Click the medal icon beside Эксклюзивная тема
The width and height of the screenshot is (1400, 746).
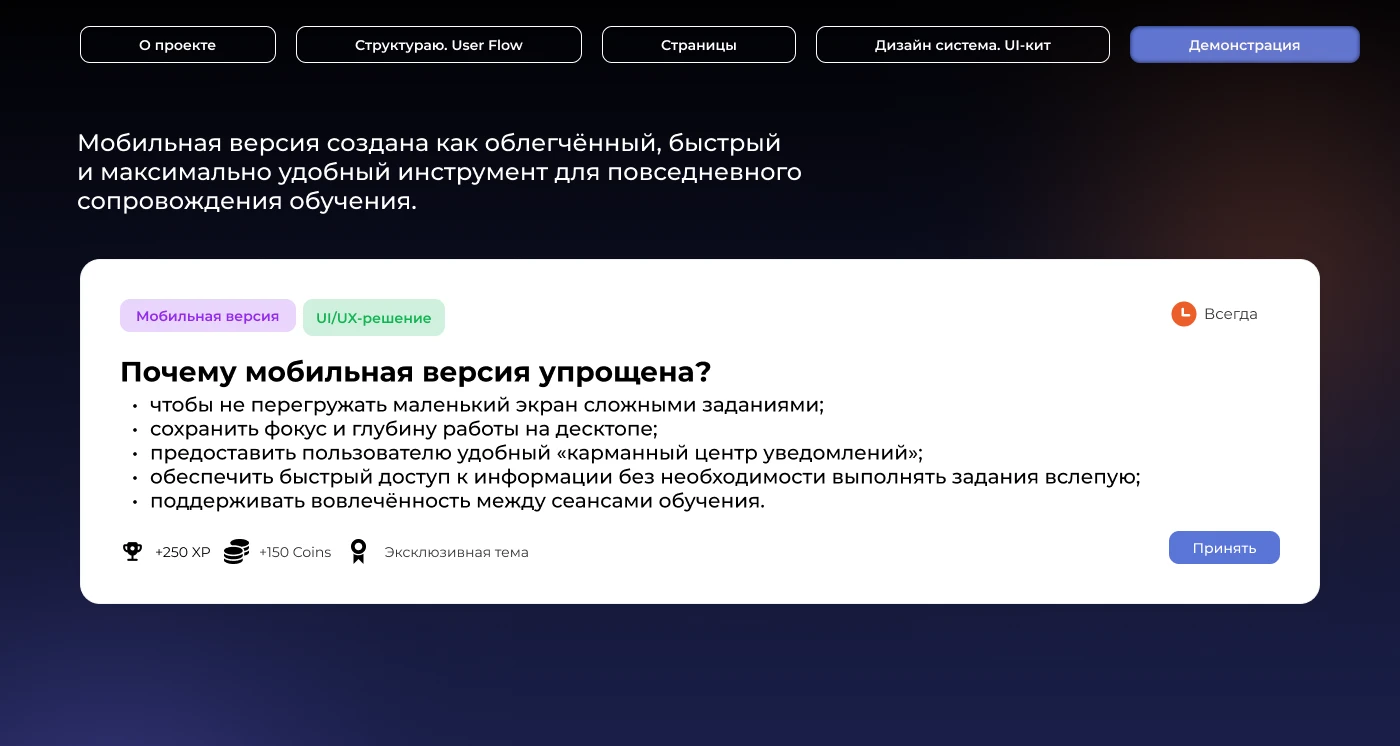point(358,551)
